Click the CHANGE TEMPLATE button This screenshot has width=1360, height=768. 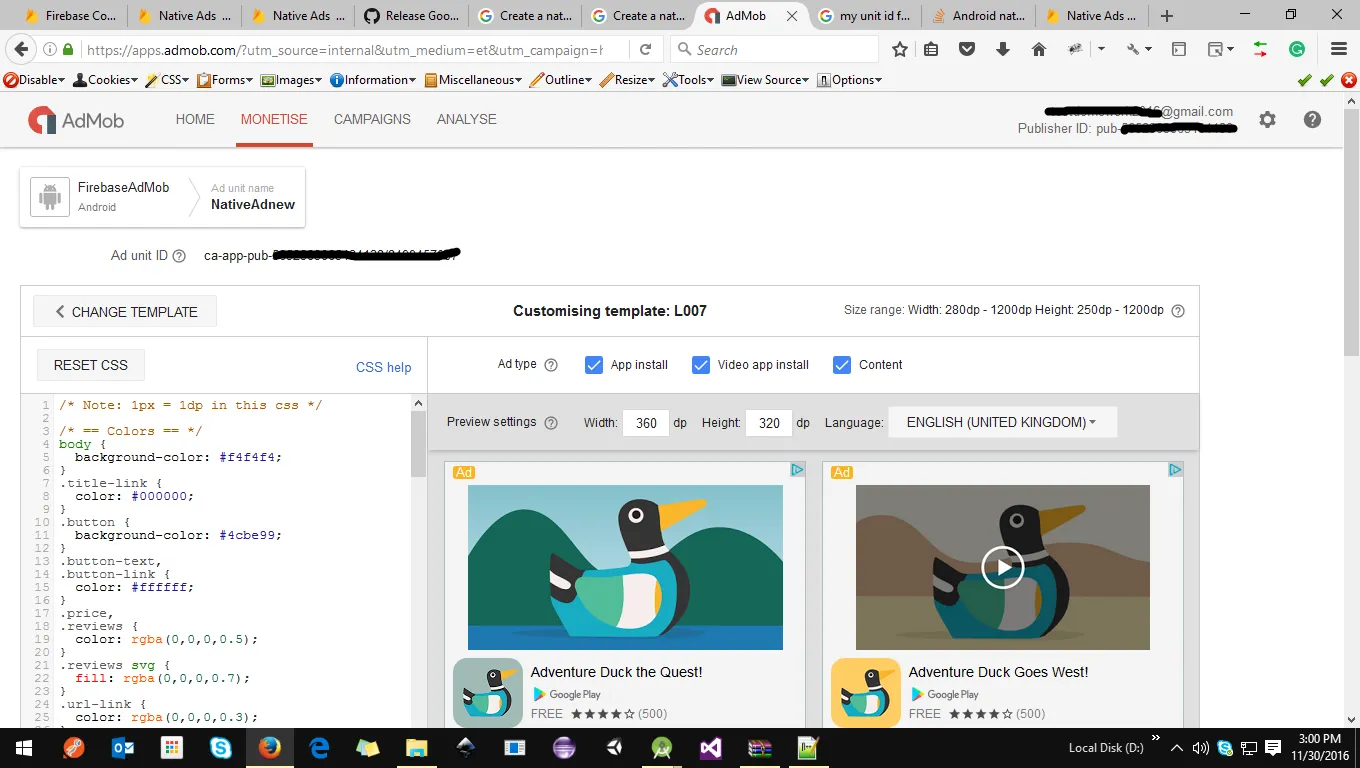[125, 312]
